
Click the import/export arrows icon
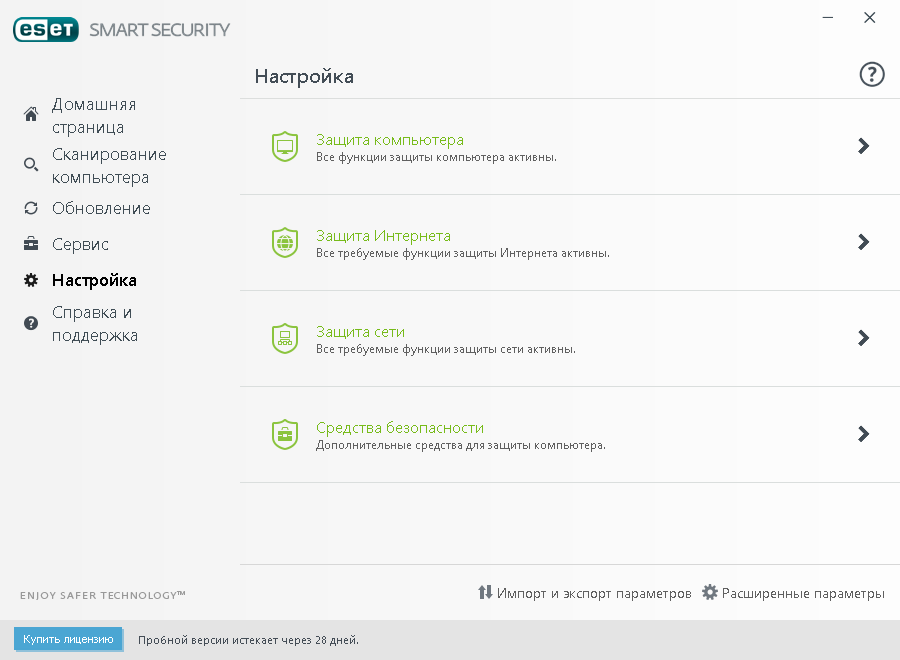click(x=485, y=592)
